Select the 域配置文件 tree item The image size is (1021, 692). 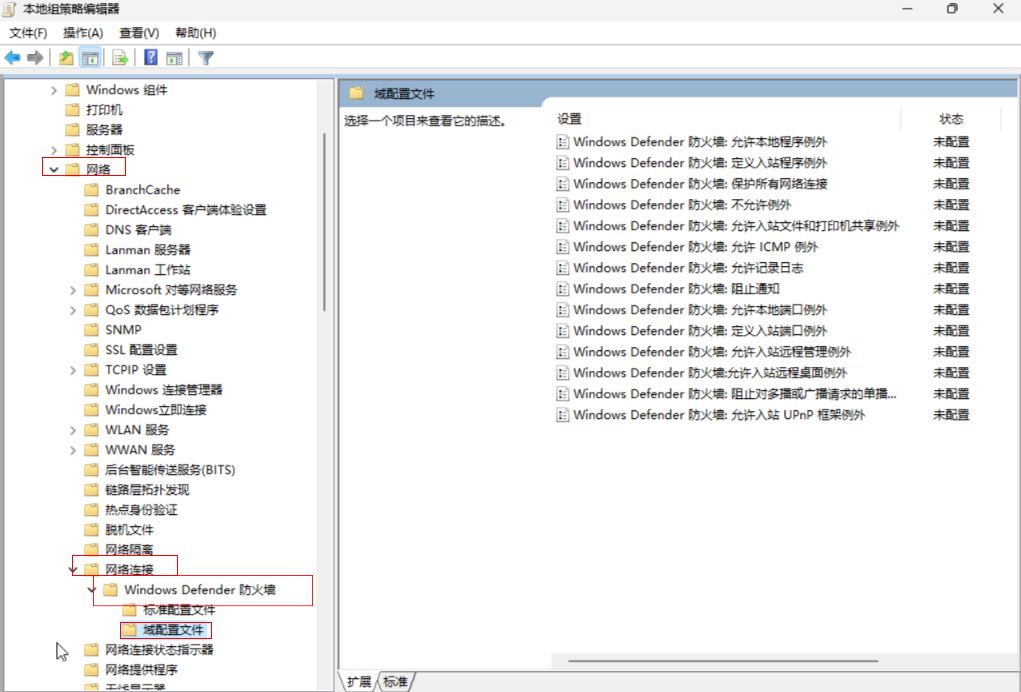173,630
